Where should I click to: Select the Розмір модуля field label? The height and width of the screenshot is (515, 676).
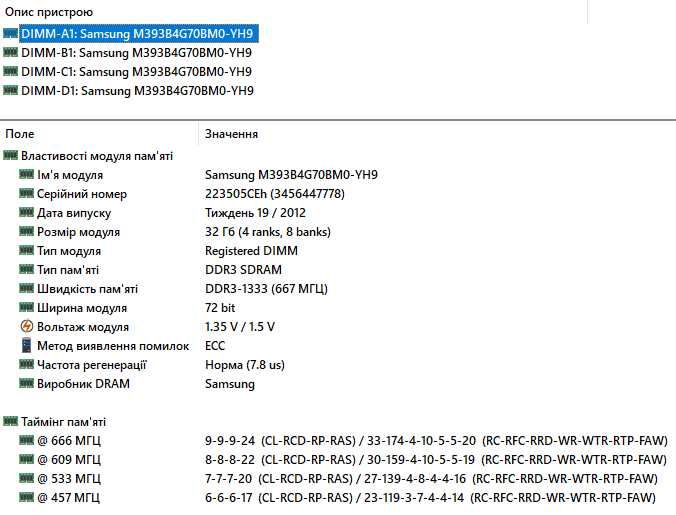pos(78,232)
